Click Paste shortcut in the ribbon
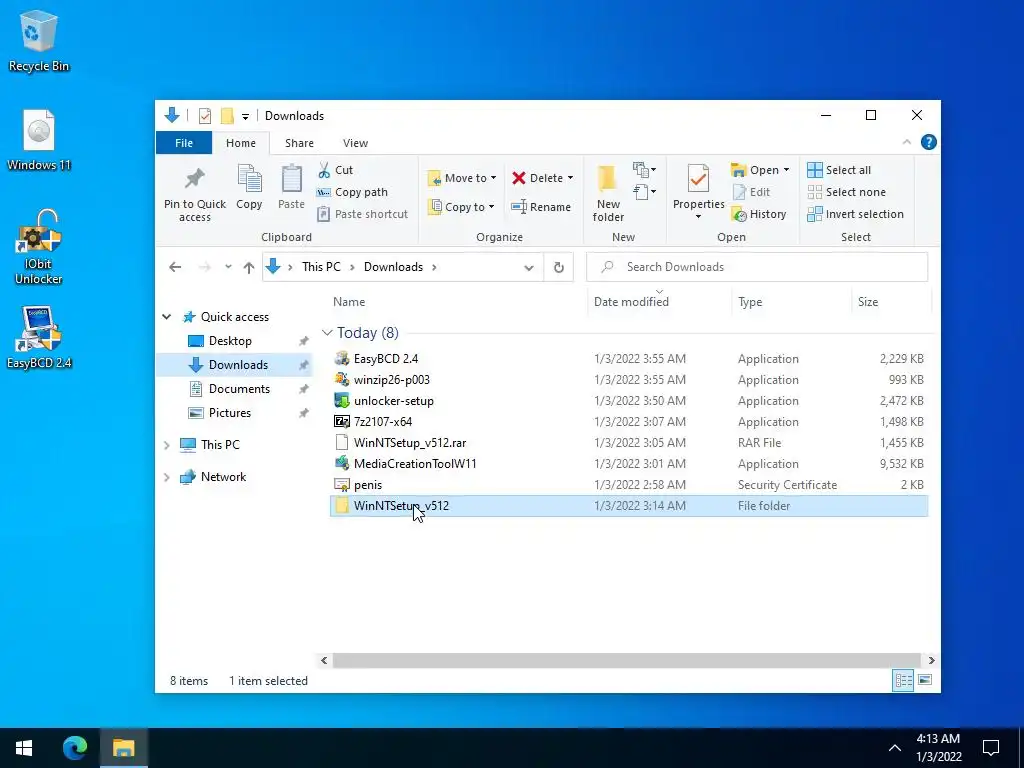This screenshot has height=768, width=1024. (362, 214)
